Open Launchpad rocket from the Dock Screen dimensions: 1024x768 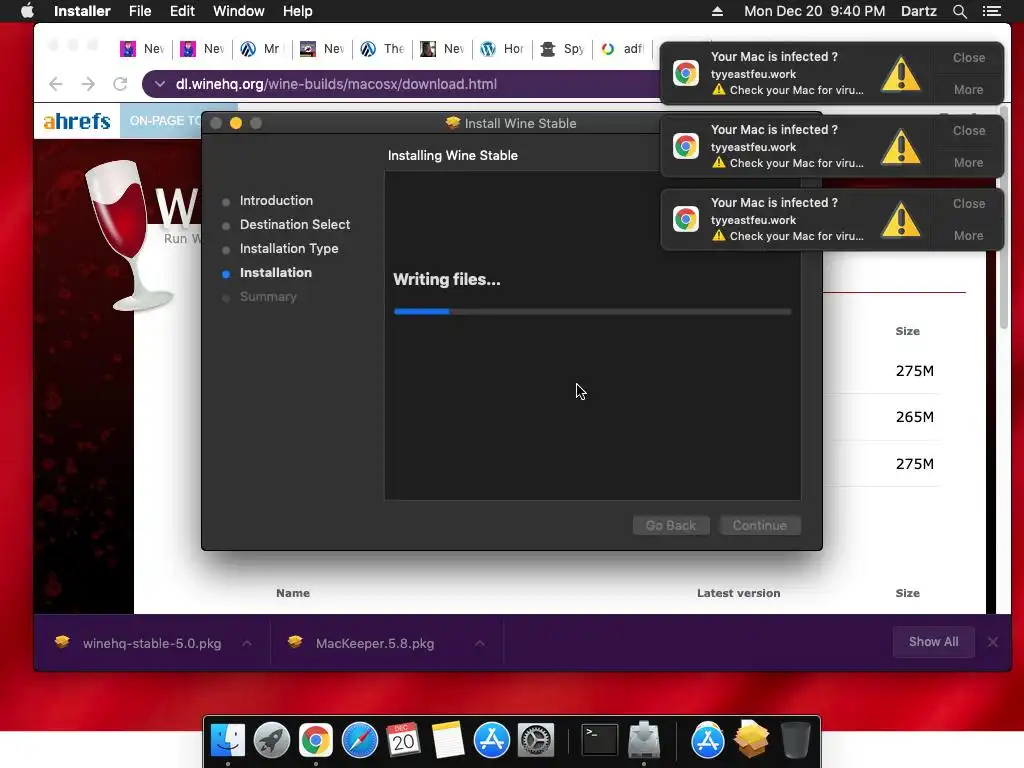click(272, 740)
